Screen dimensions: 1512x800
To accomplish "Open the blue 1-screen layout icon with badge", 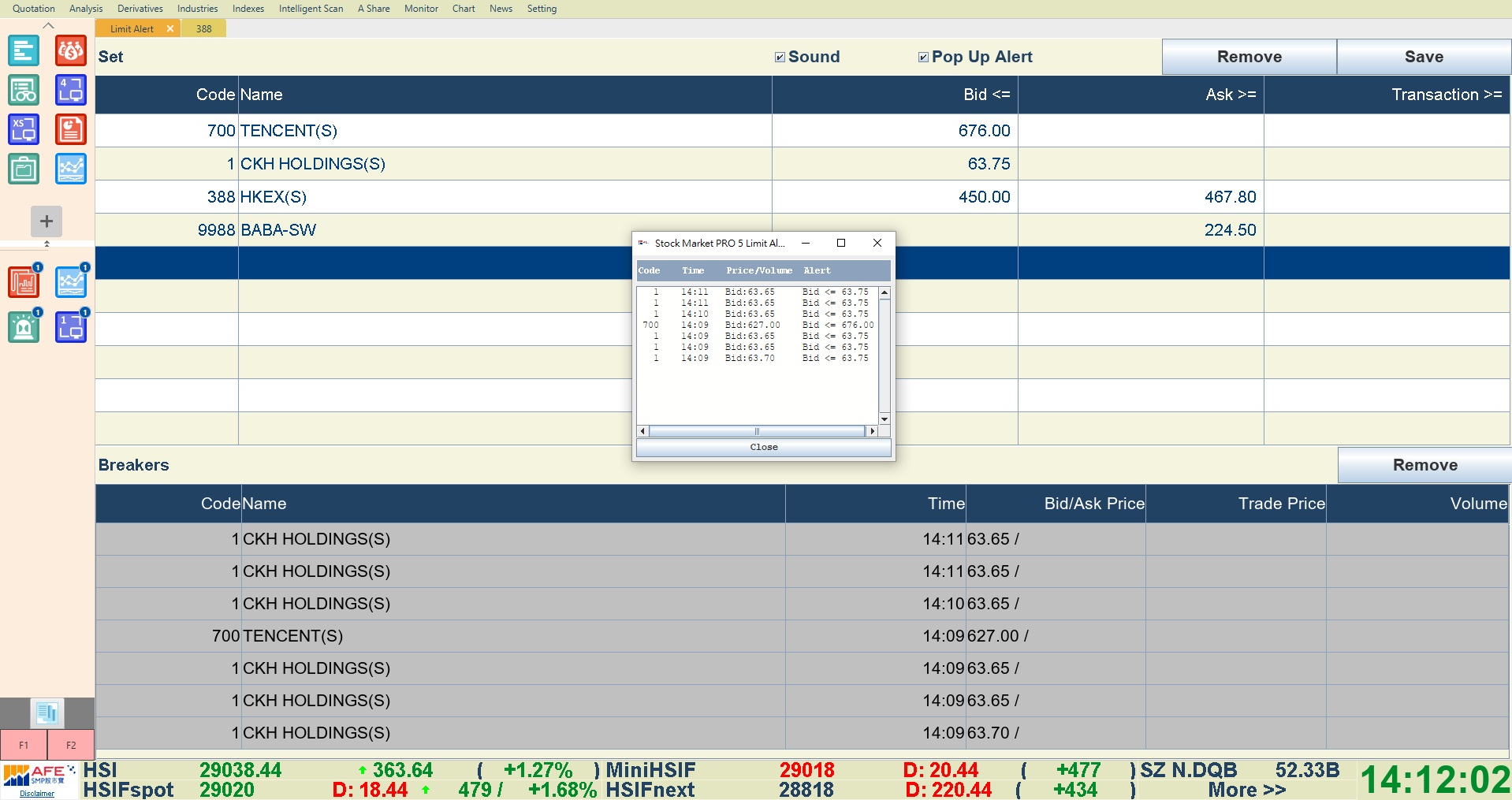I will tap(71, 326).
